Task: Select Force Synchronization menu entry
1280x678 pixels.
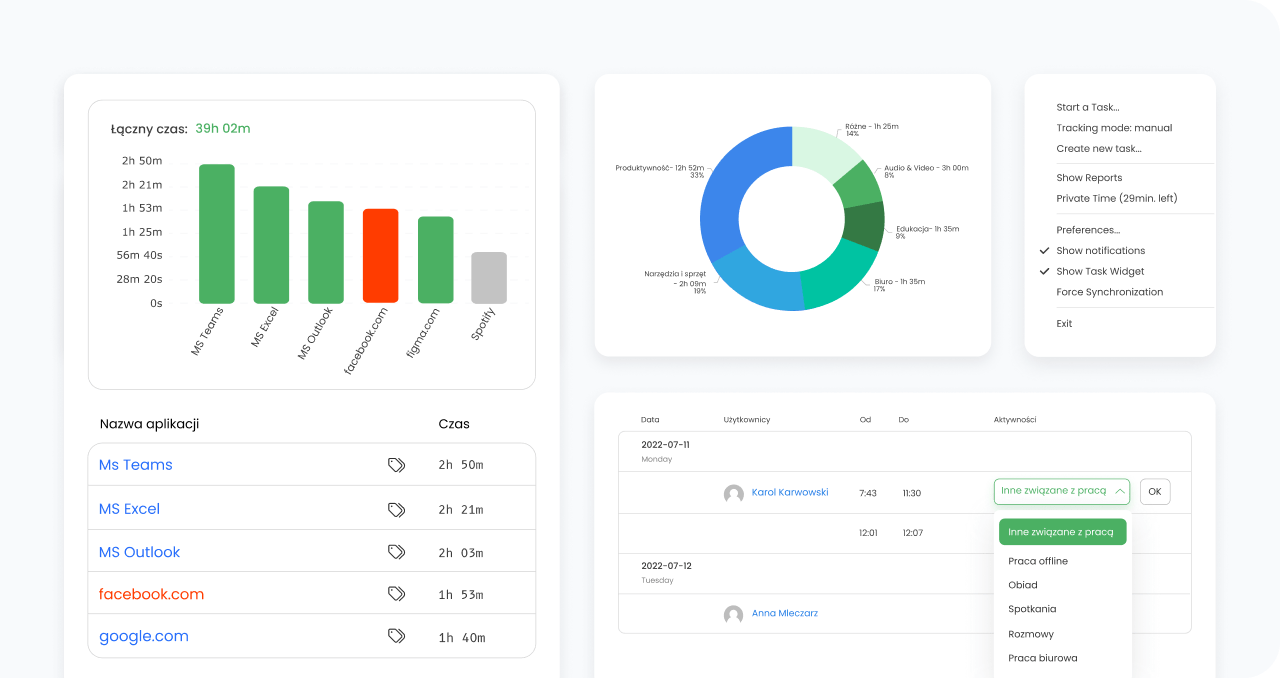Action: (1109, 292)
